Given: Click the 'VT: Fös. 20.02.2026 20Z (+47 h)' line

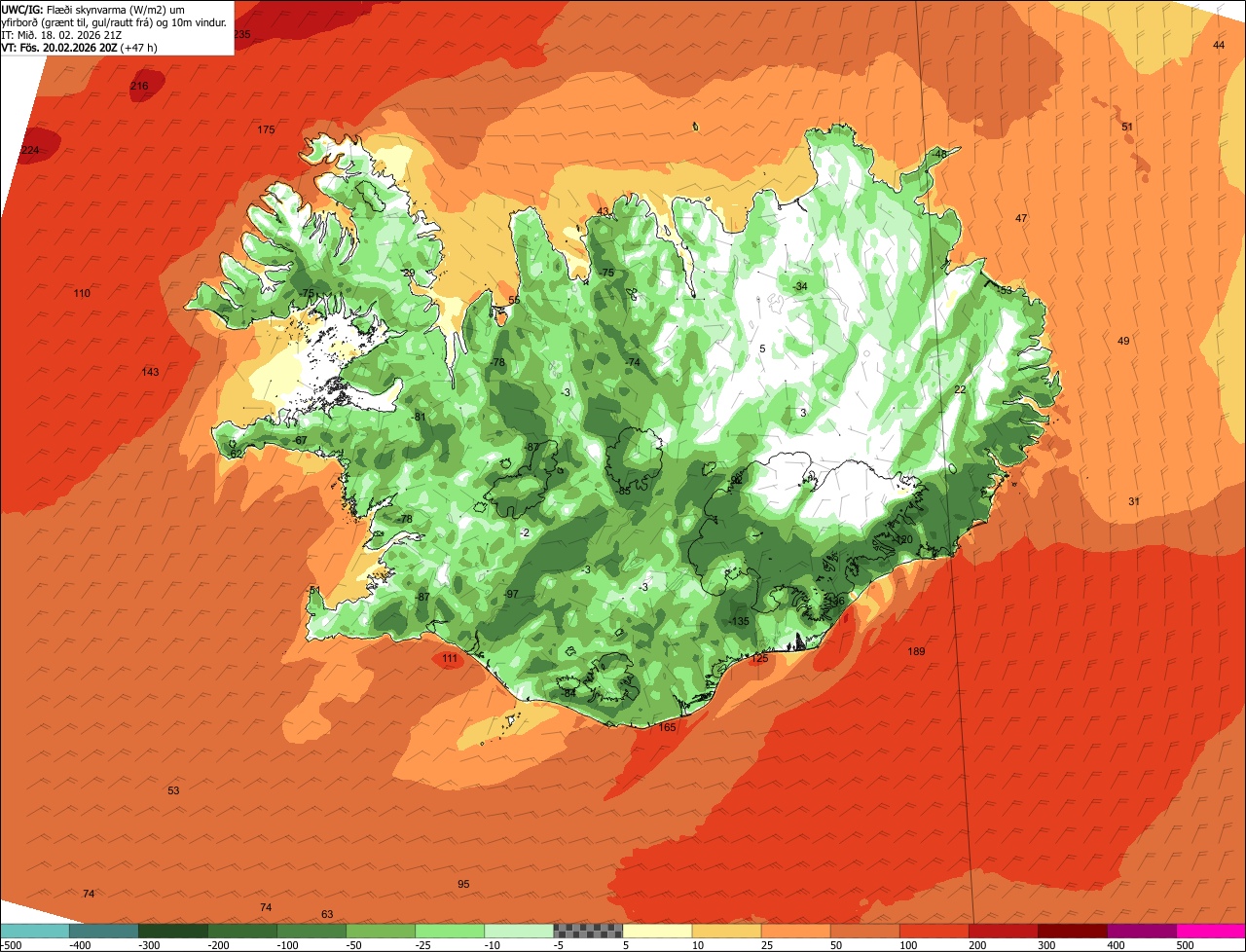Looking at the screenshot, I should click(79, 47).
